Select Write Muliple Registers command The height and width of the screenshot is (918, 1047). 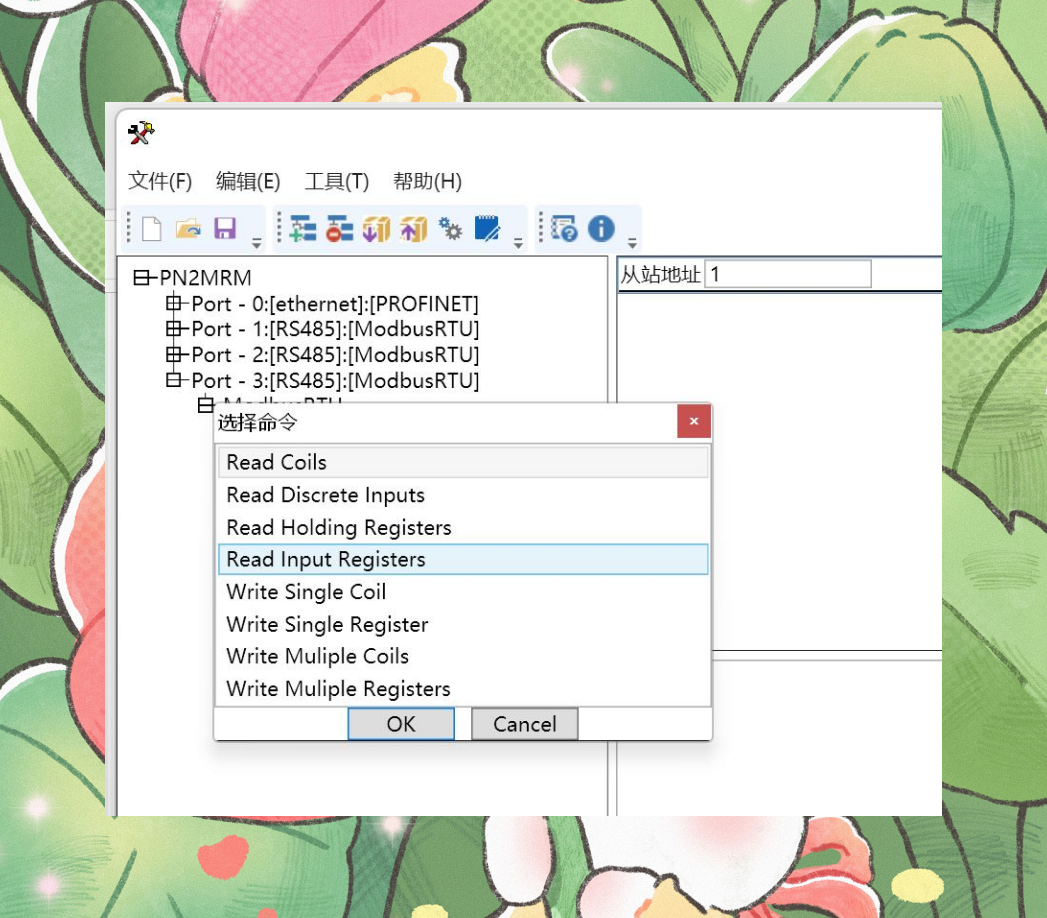tap(463, 688)
